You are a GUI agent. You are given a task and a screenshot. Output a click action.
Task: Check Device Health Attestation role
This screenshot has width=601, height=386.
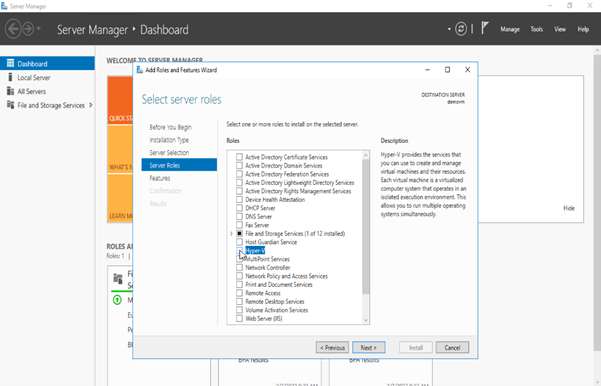tap(239, 199)
